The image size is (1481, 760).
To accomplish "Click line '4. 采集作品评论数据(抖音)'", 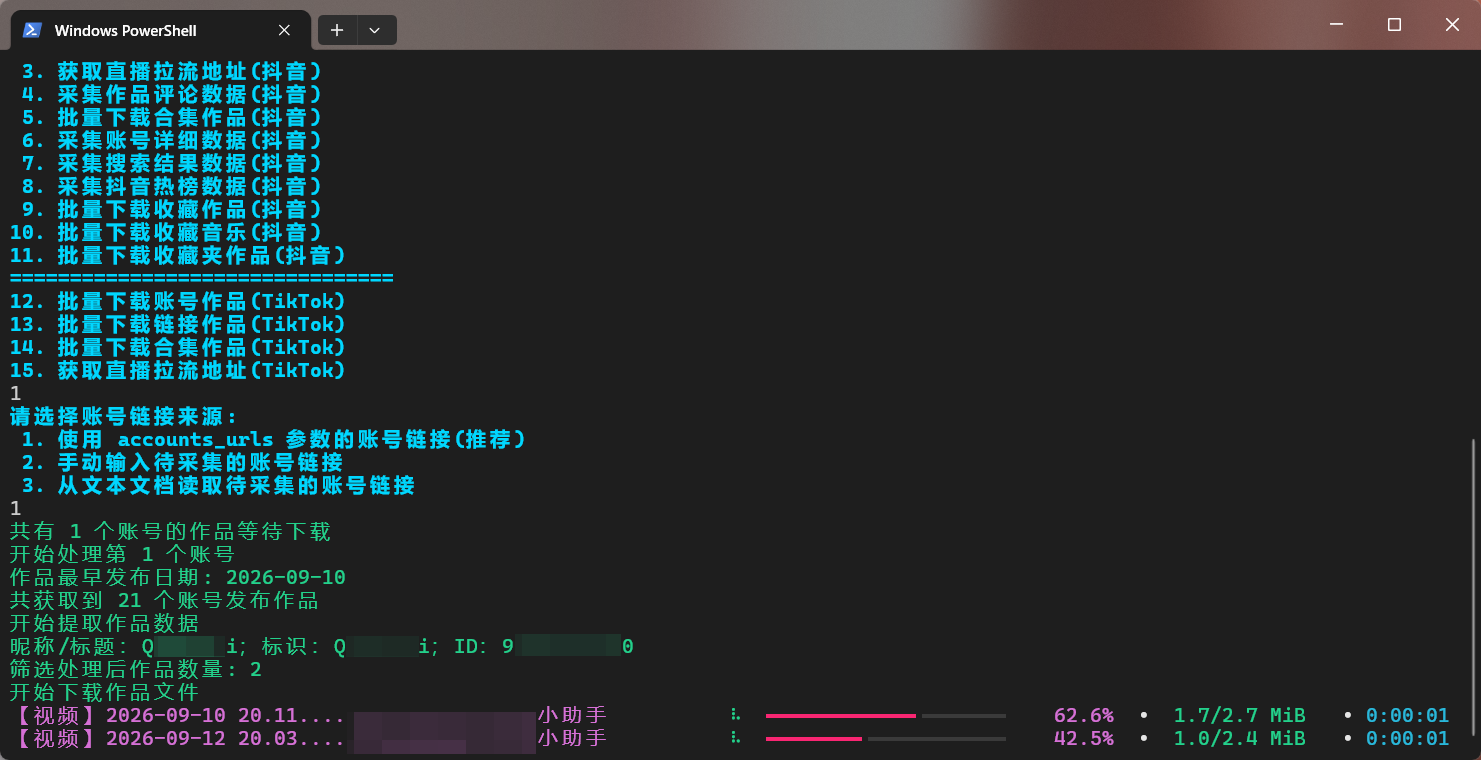I will pyautogui.click(x=171, y=94).
